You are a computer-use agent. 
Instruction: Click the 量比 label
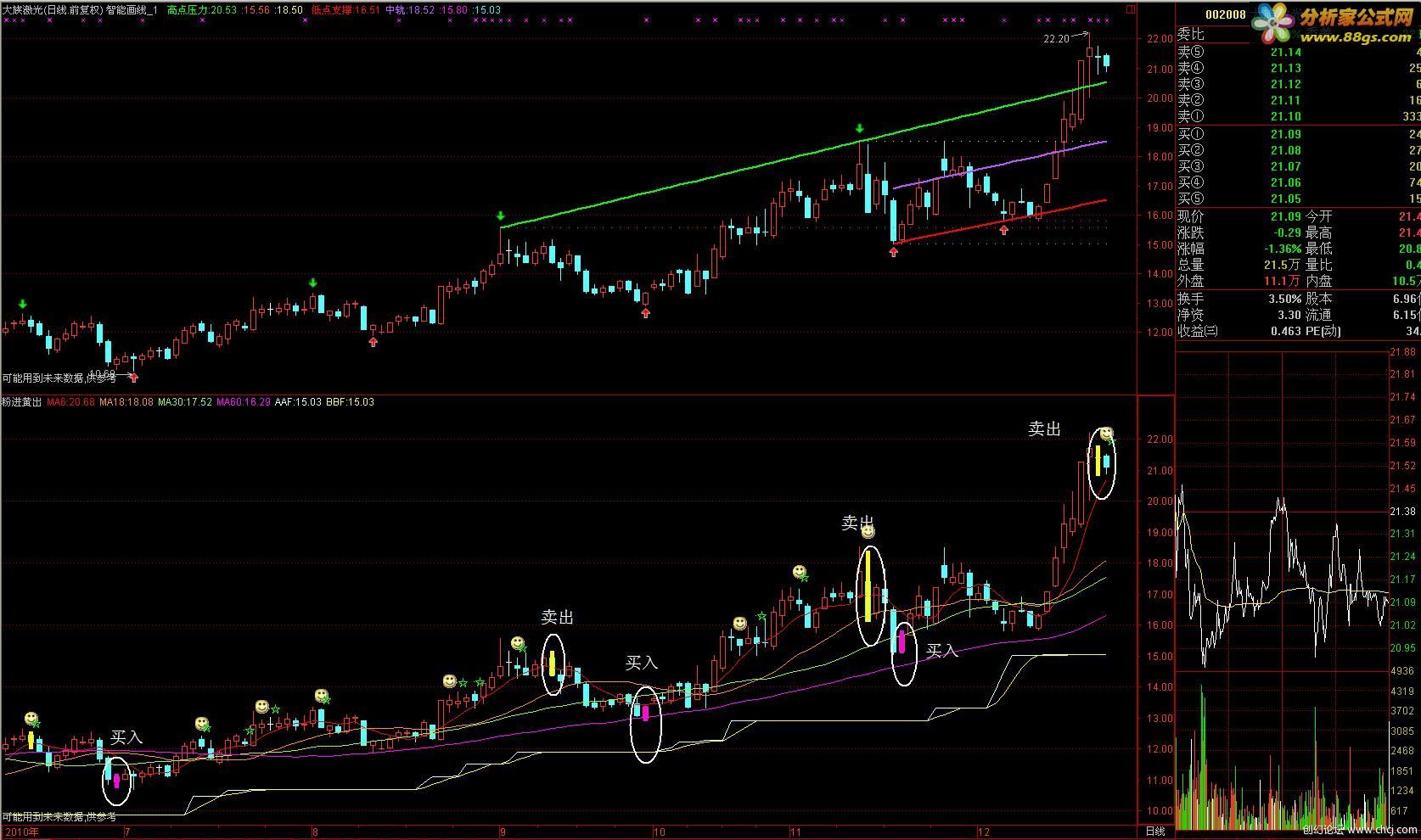click(x=1319, y=265)
